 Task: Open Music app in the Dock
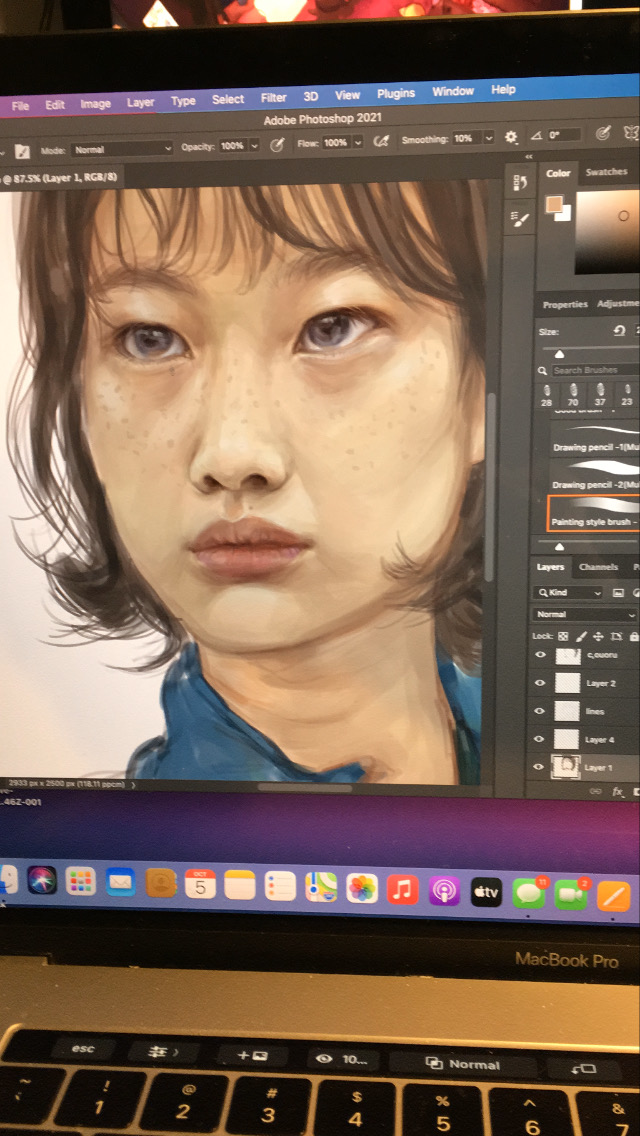click(x=402, y=890)
